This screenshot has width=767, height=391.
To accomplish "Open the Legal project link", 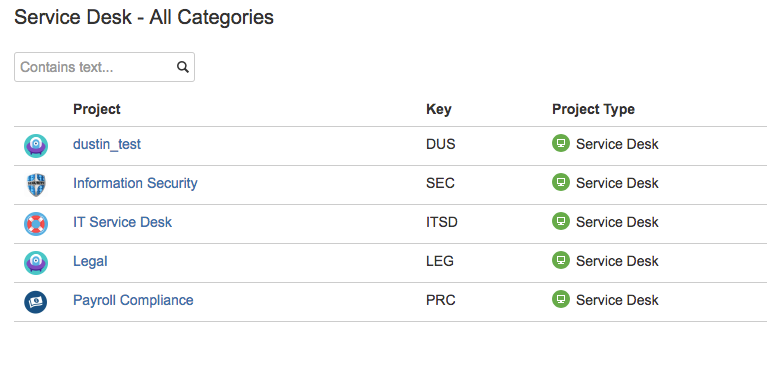I will (90, 261).
